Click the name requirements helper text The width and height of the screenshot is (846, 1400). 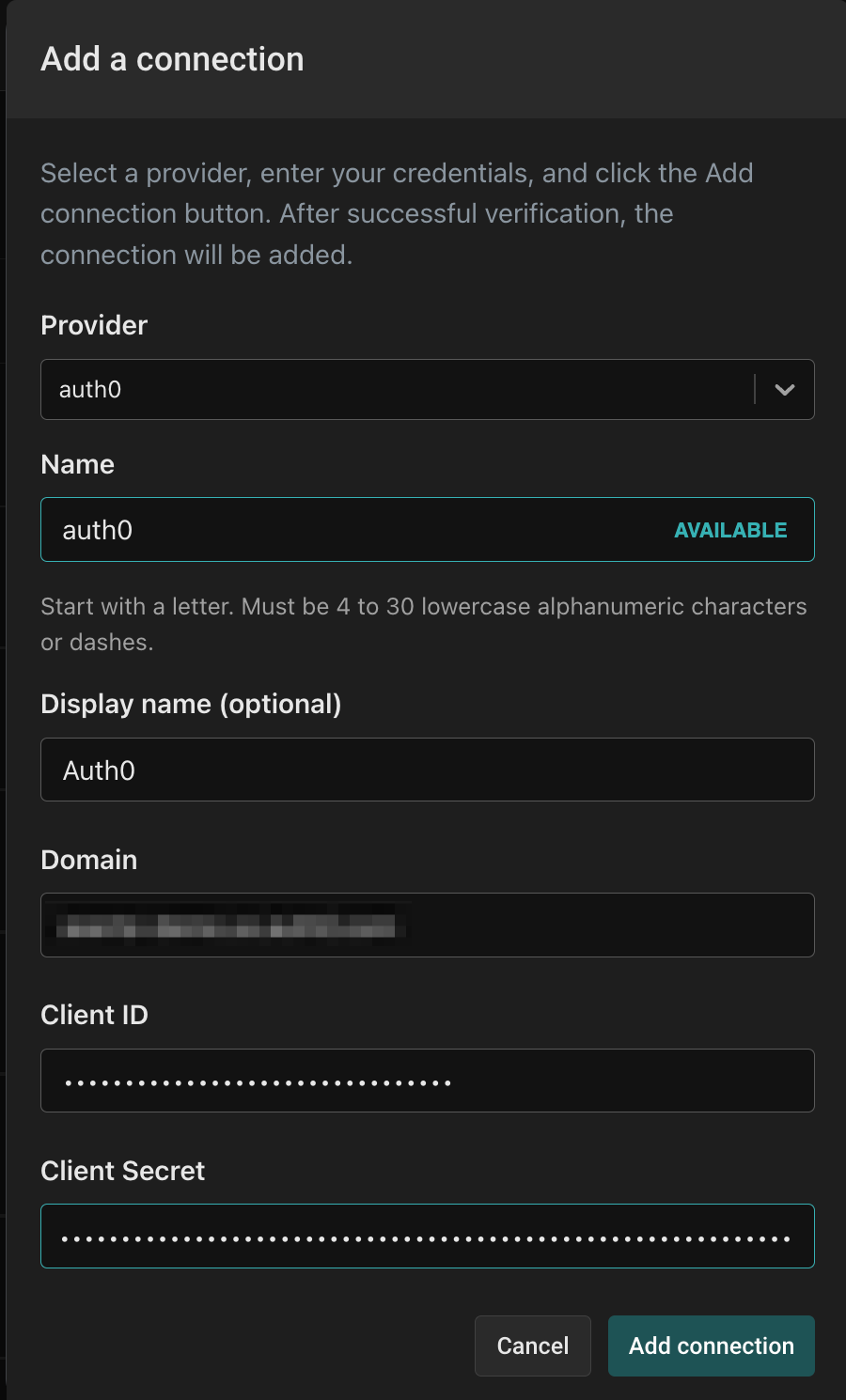click(x=424, y=624)
